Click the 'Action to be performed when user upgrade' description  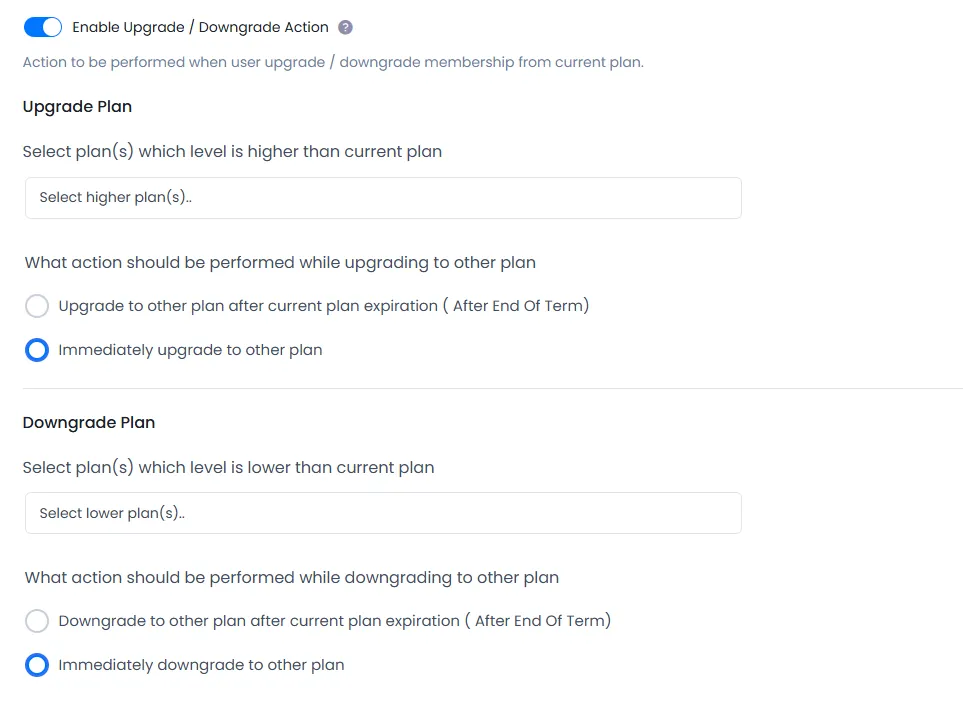tap(333, 62)
